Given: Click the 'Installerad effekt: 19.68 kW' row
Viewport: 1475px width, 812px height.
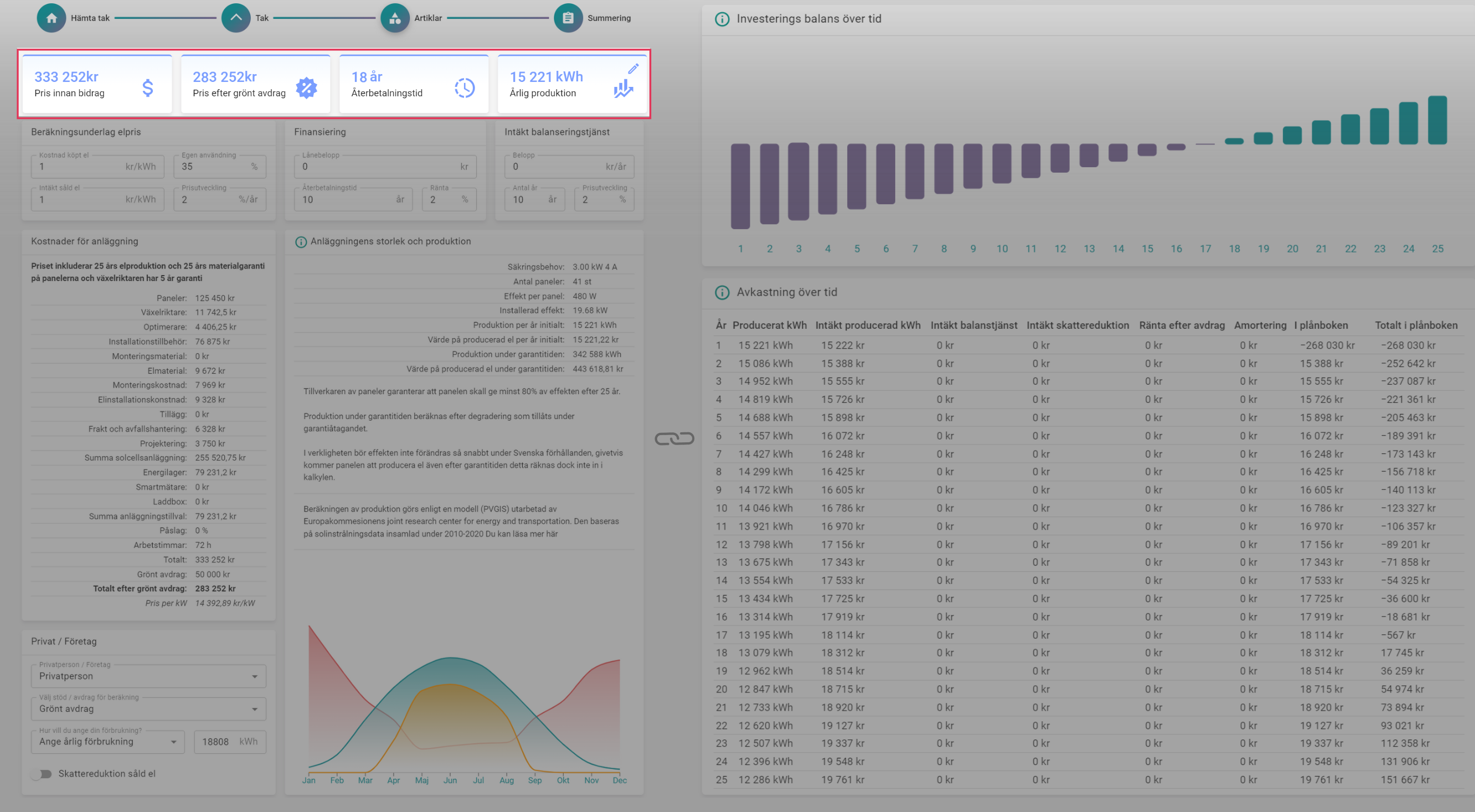Looking at the screenshot, I should [x=465, y=311].
